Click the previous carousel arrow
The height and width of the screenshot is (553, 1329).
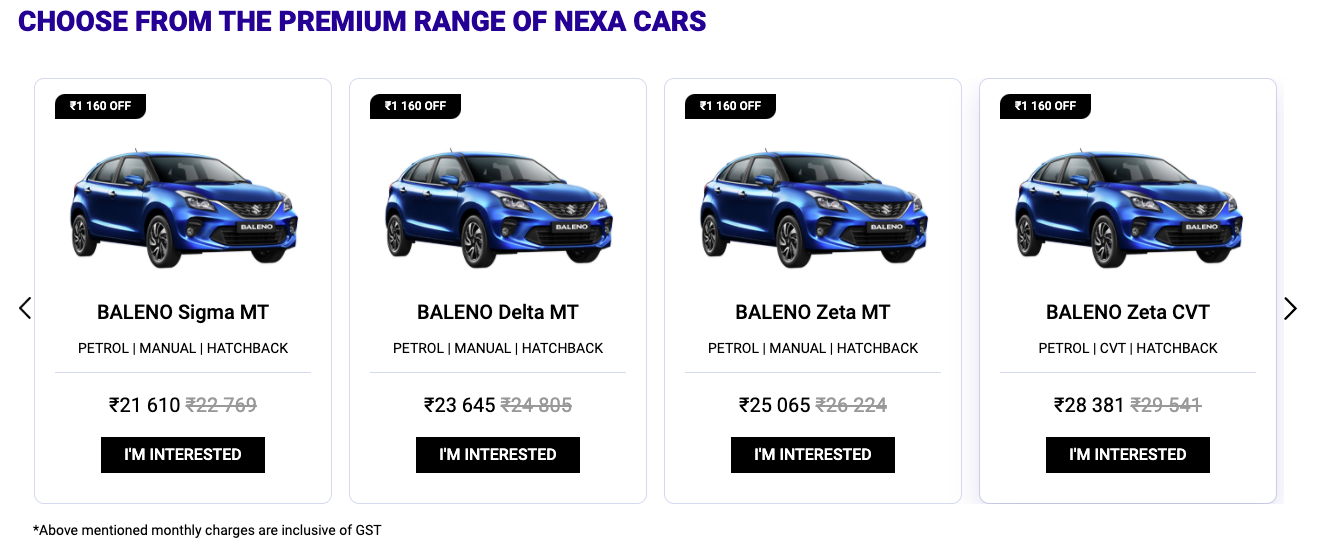(x=26, y=309)
